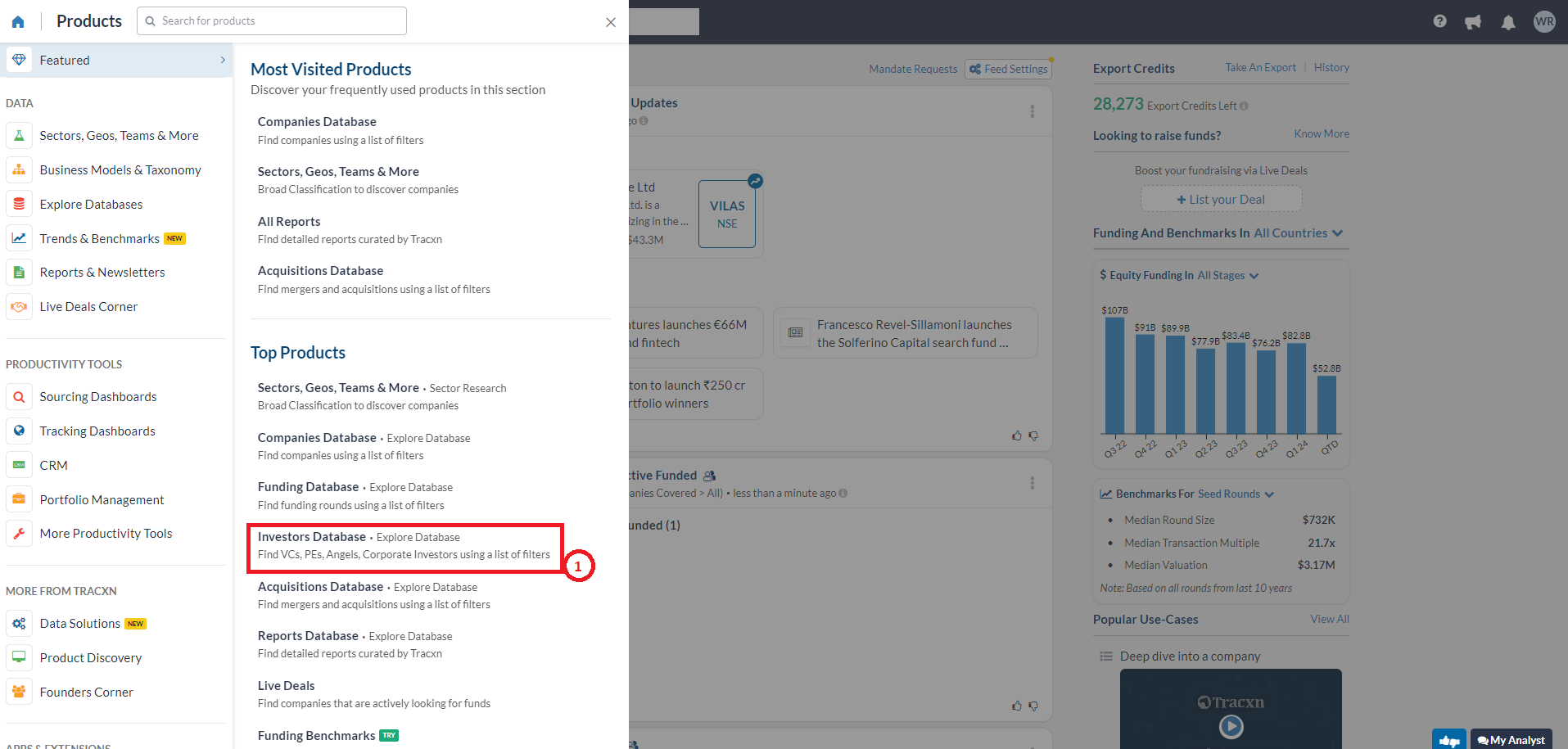Open Investors Database in Top Products
Image resolution: width=1568 pixels, height=749 pixels.
pos(312,536)
